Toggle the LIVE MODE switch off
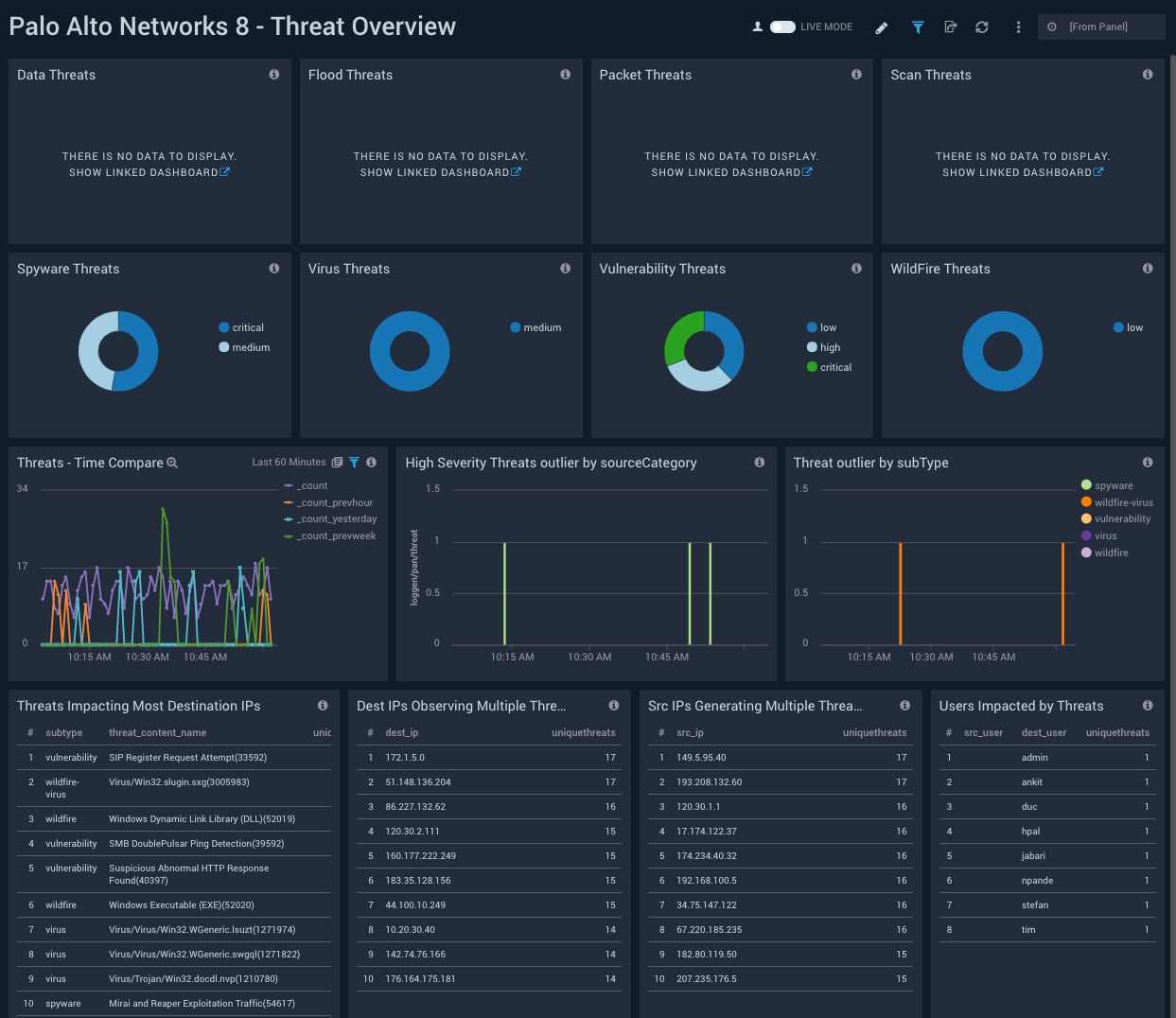 tap(781, 26)
